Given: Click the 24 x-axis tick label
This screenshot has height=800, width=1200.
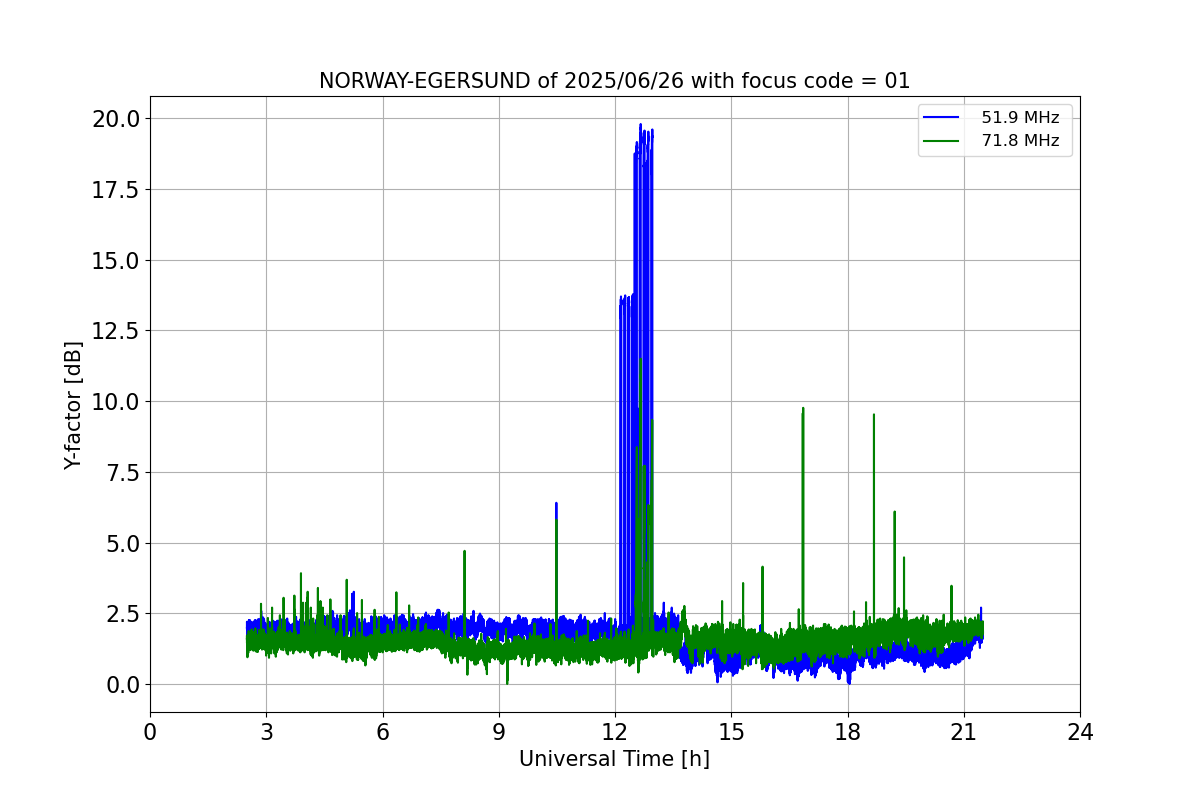Looking at the screenshot, I should (1080, 732).
